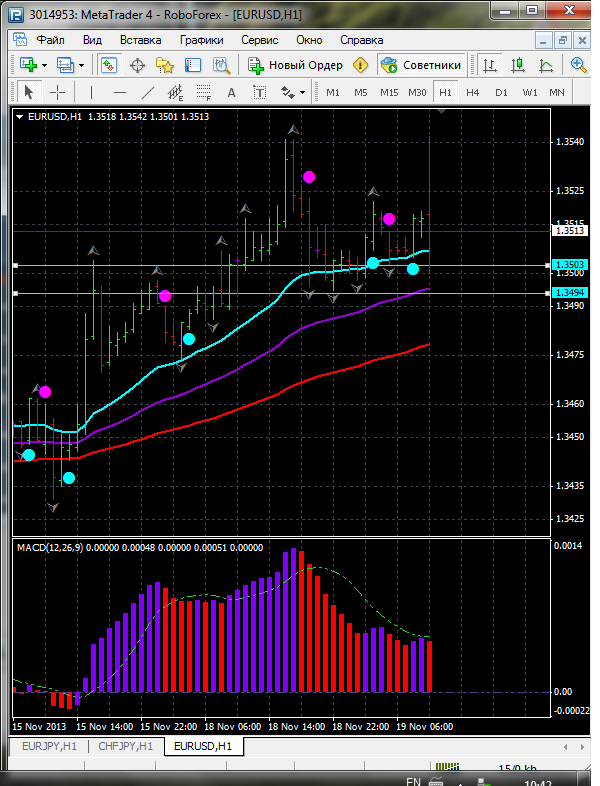Open the Navigator favorites star icon
This screenshot has height=786, width=600.
pyautogui.click(x=165, y=65)
